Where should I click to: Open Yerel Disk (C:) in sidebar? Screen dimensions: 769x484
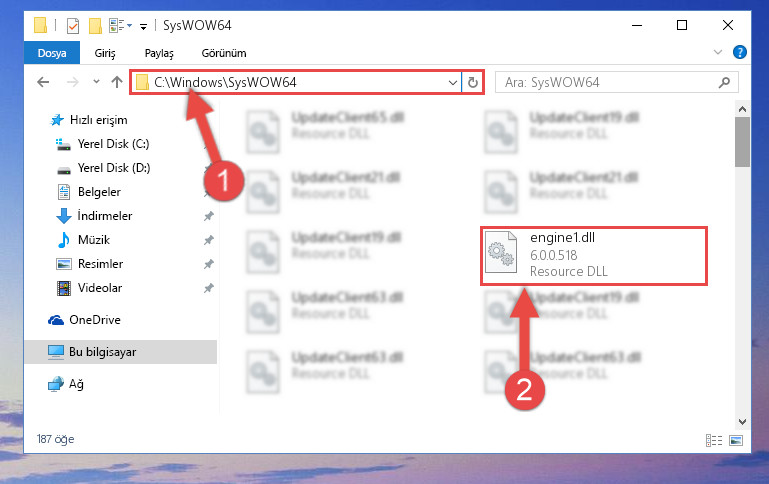click(x=113, y=144)
